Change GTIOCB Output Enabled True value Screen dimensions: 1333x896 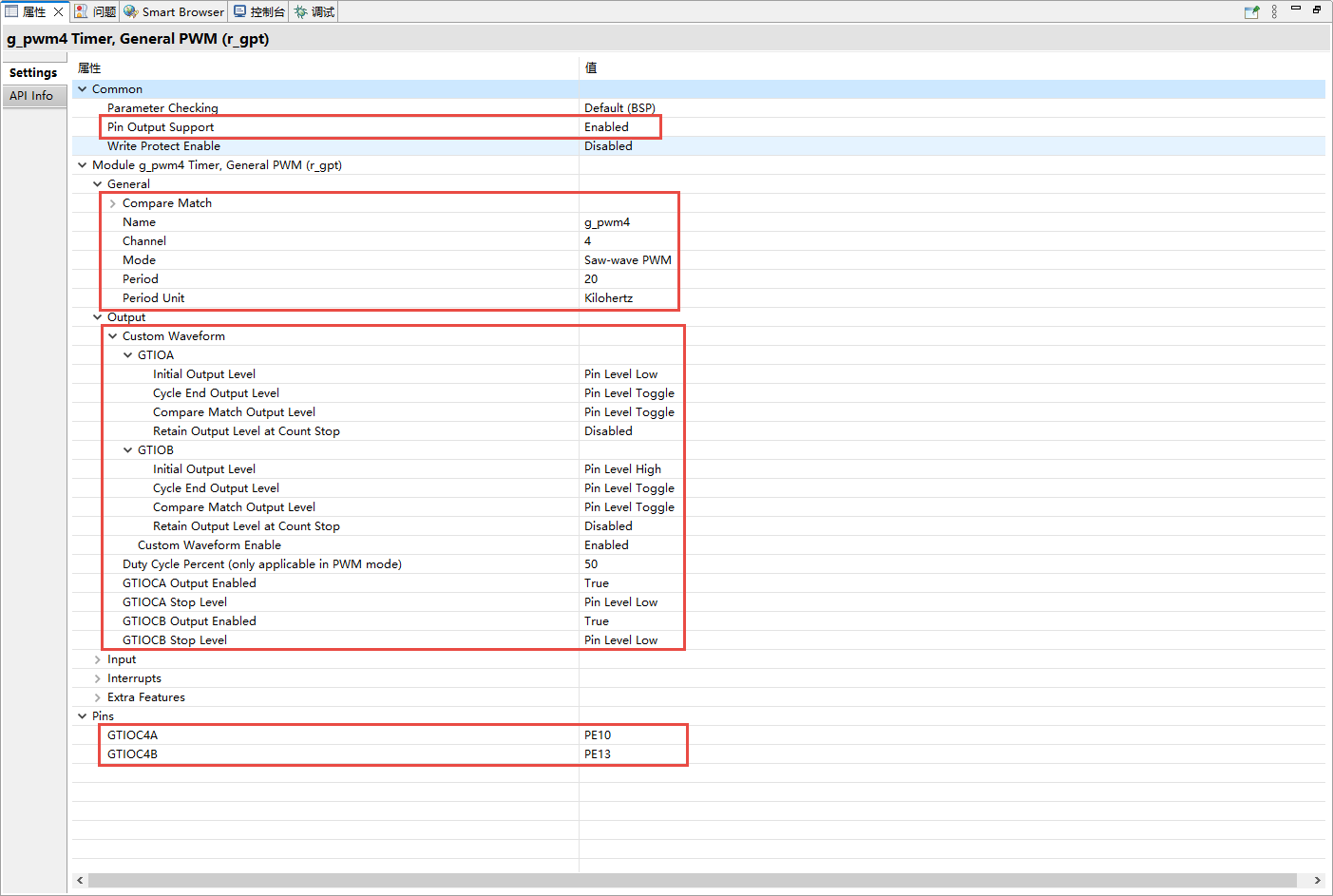[597, 621]
